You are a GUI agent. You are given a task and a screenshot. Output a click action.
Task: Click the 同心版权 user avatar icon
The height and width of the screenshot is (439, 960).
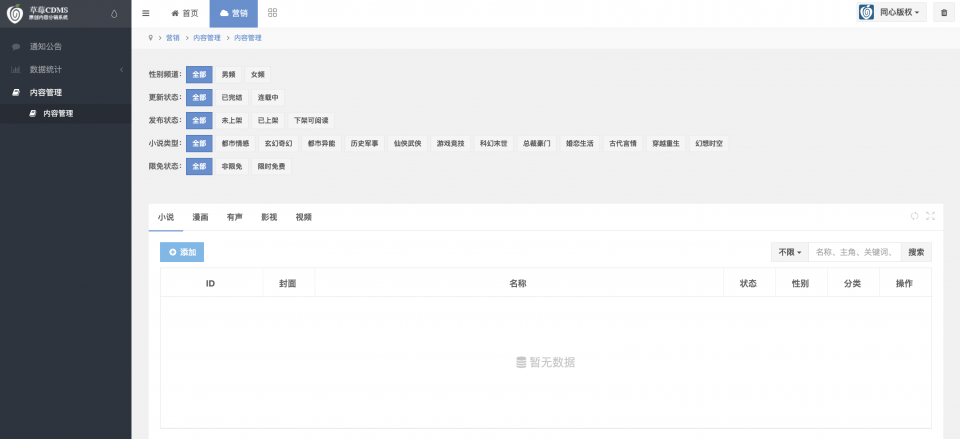tap(867, 13)
